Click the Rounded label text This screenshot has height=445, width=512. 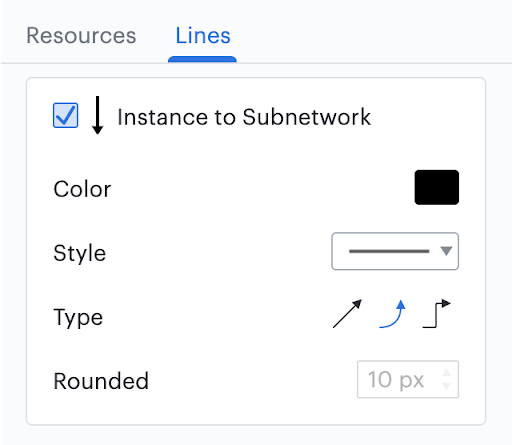coord(101,381)
